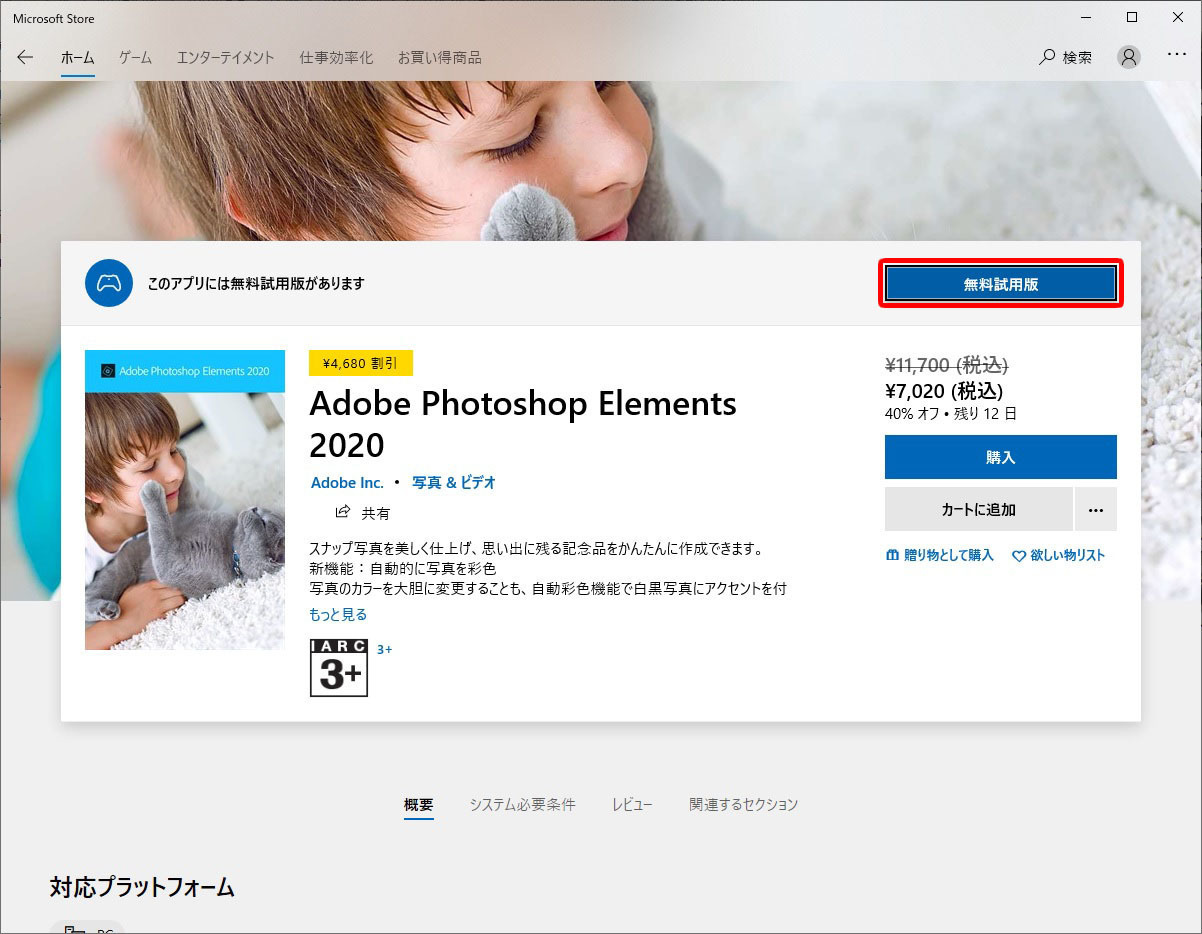
Task: Click the game controller icon in the trial banner
Action: coord(109,283)
